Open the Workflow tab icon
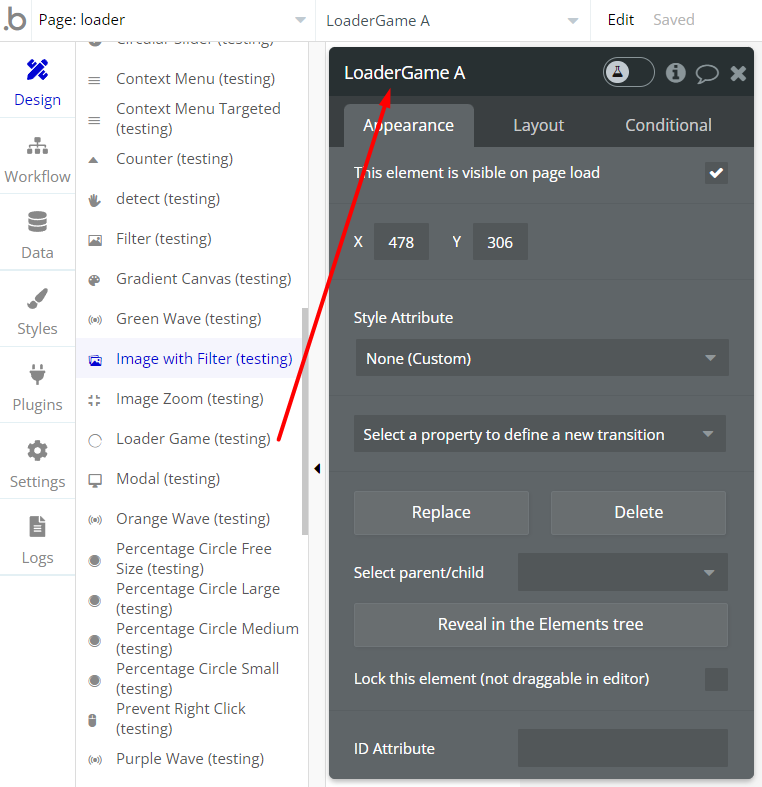The image size is (762, 787). click(37, 146)
